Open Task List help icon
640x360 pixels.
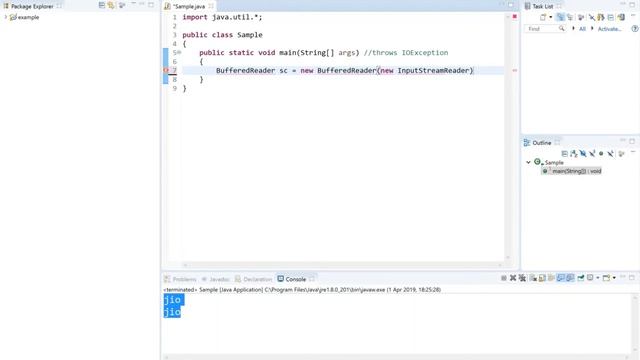pyautogui.click(x=635, y=29)
